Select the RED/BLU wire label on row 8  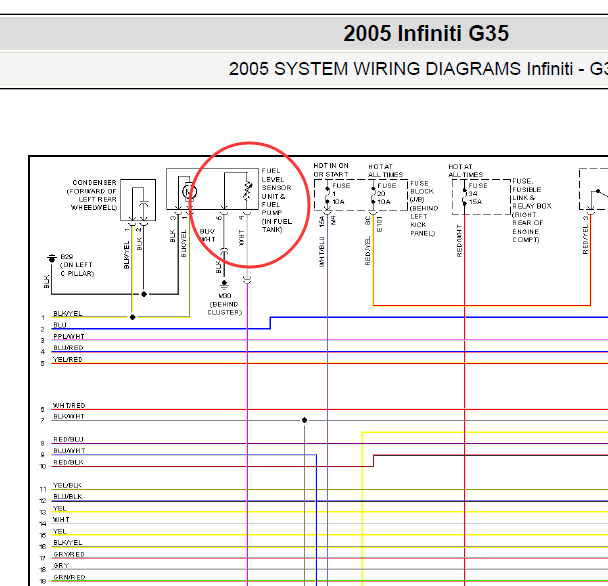tap(68, 439)
